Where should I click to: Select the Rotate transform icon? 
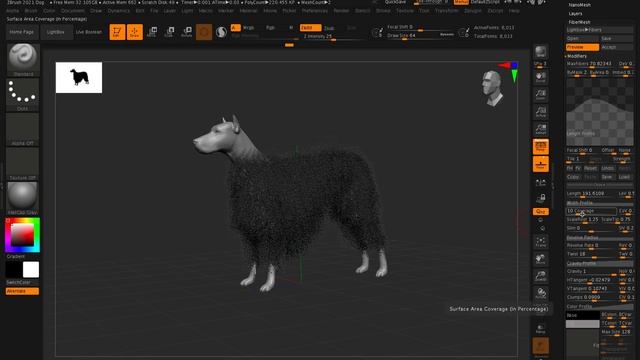[187, 32]
